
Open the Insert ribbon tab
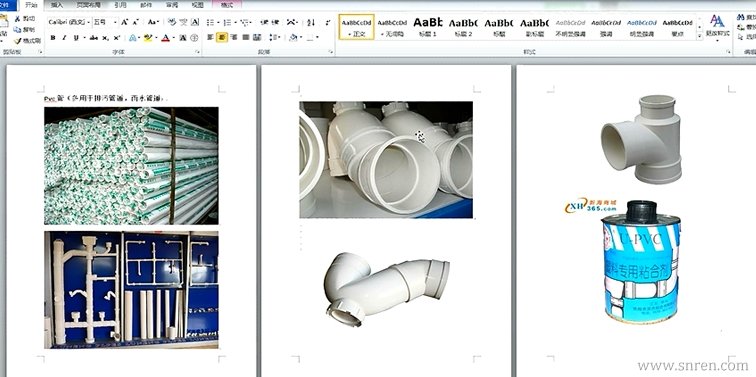click(57, 5)
